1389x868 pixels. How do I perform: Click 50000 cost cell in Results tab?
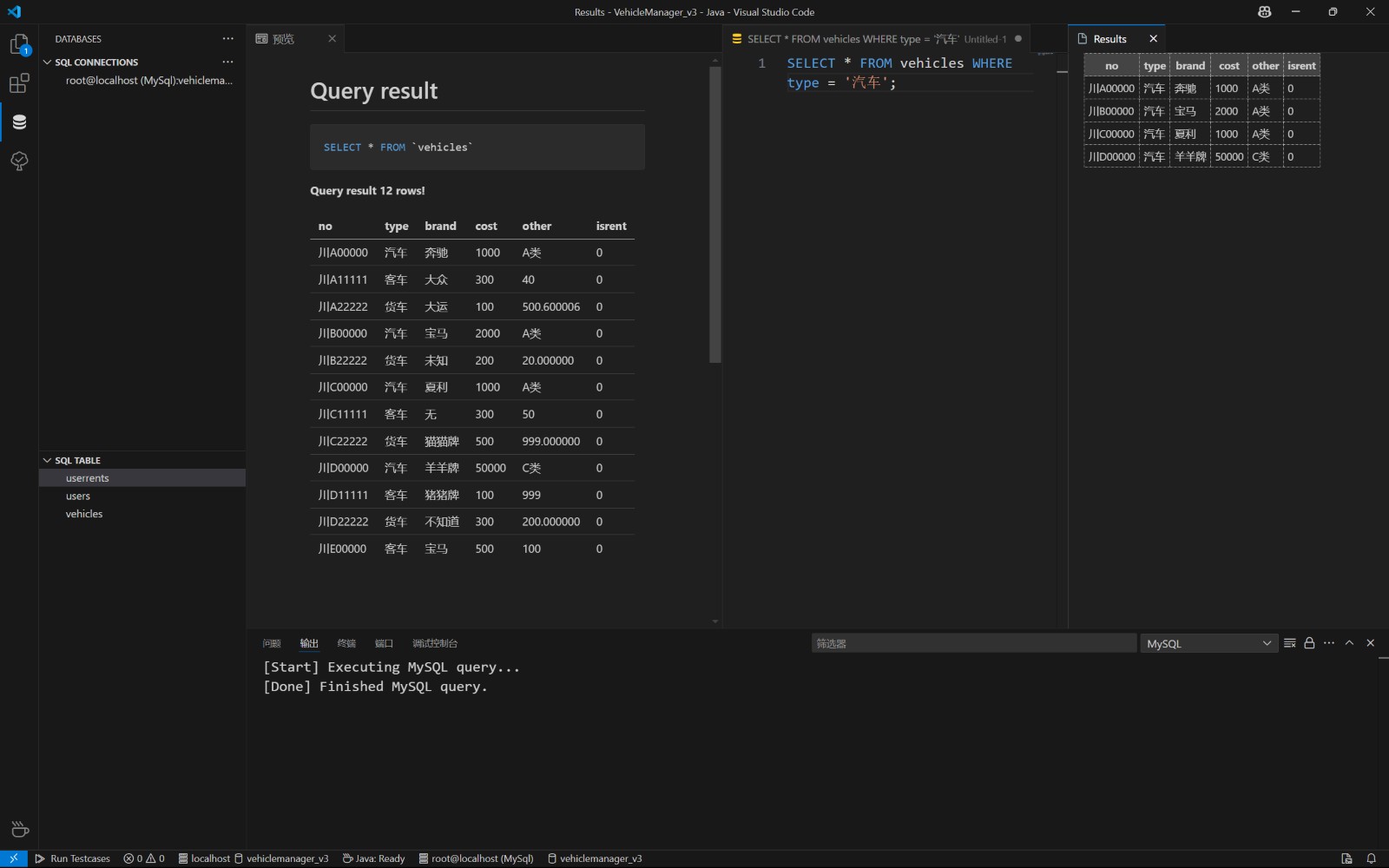(x=1229, y=157)
